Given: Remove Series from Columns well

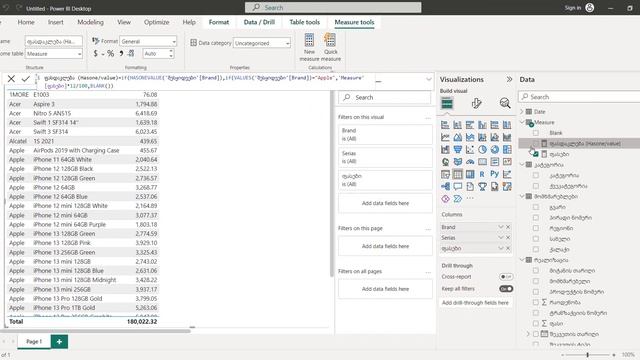Looking at the screenshot, I should (508, 238).
